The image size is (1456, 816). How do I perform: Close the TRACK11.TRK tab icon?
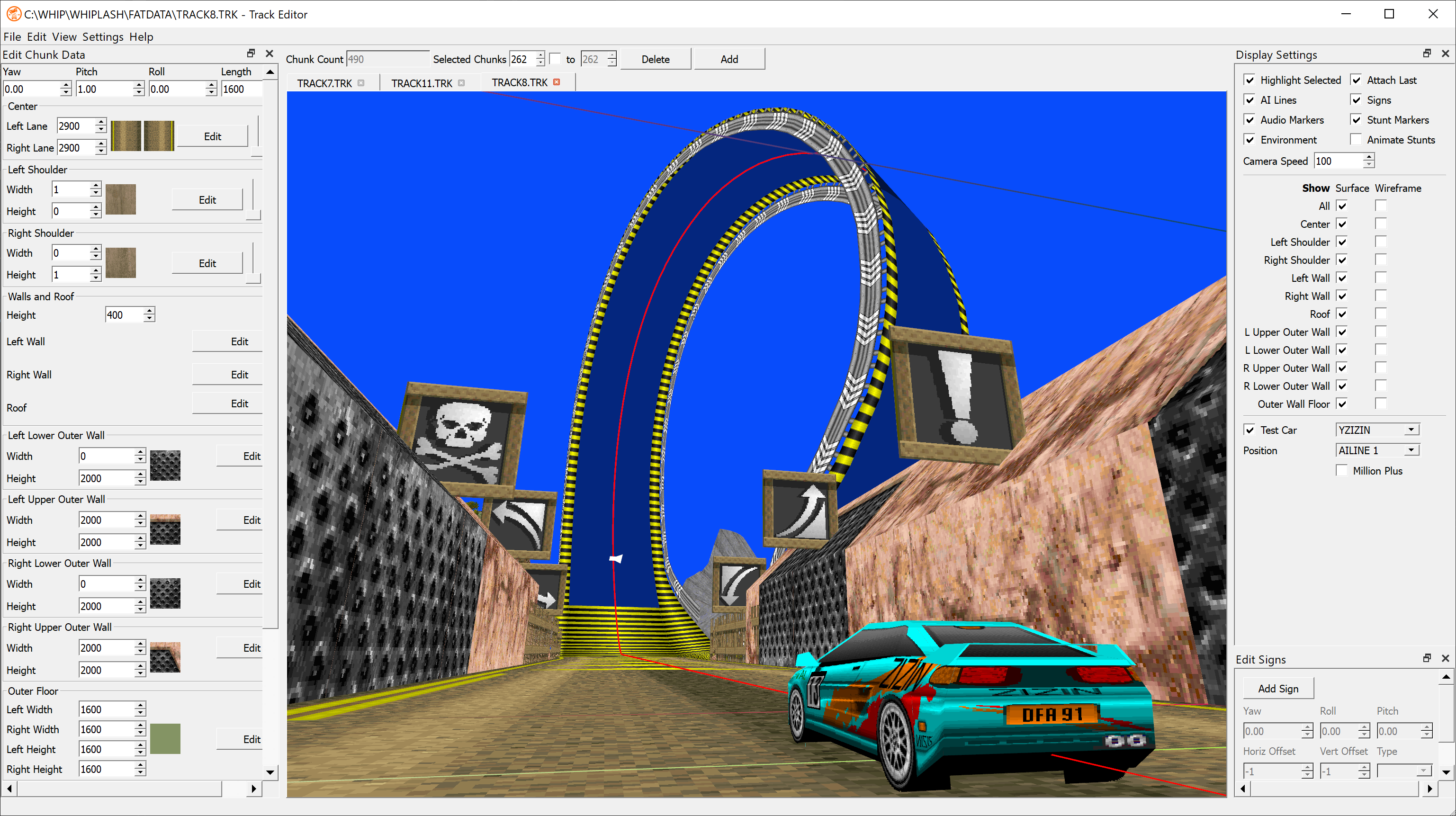461,83
